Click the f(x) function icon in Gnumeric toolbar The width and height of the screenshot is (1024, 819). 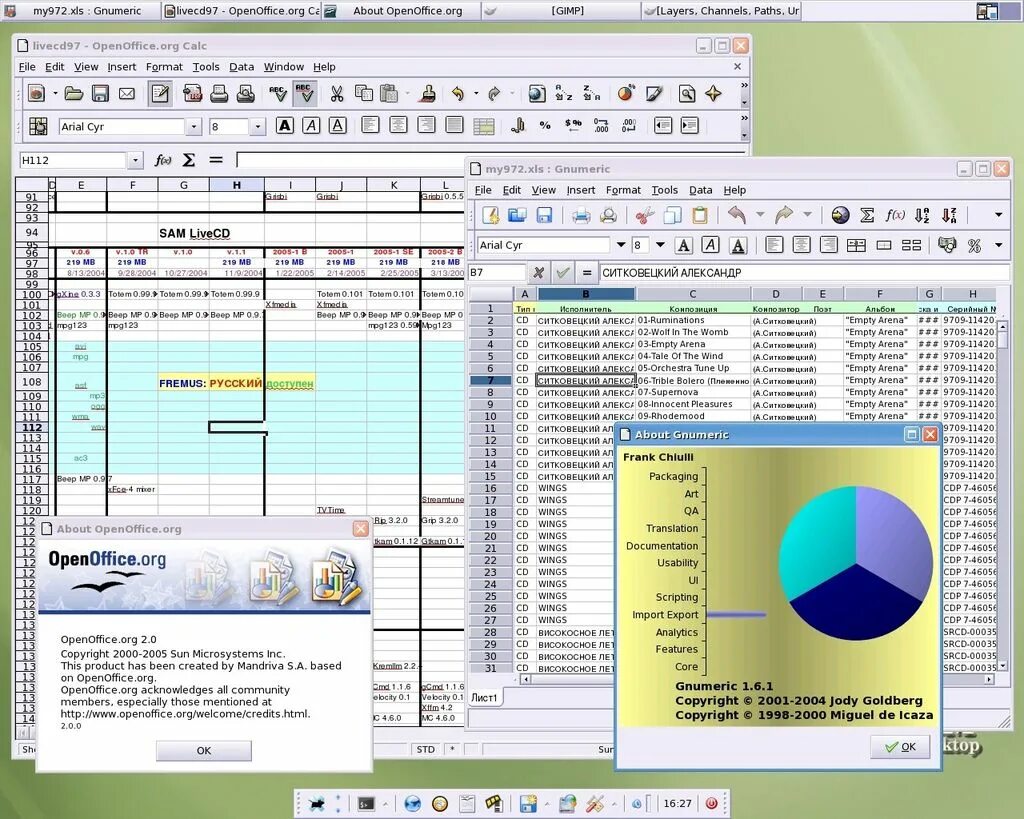coord(895,215)
